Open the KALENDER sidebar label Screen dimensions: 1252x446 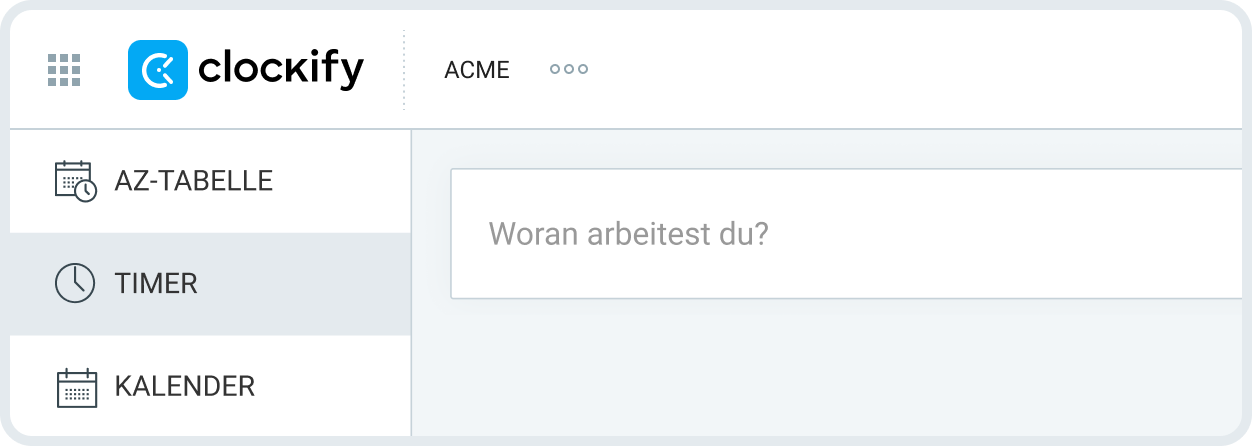click(x=185, y=386)
